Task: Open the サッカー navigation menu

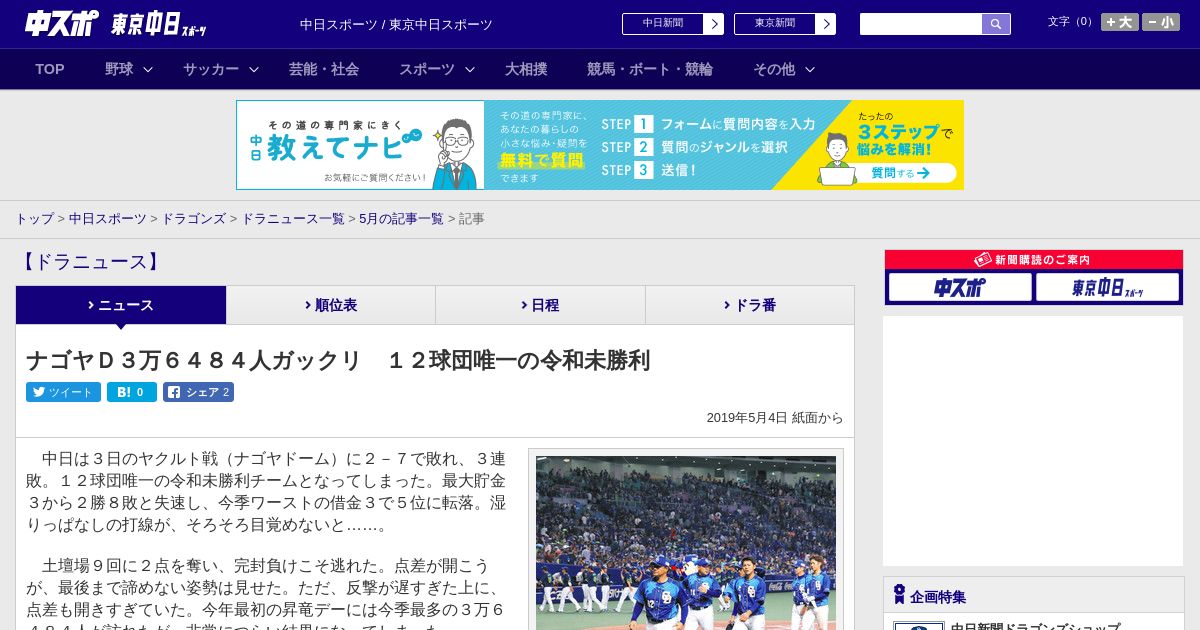Action: pos(211,69)
